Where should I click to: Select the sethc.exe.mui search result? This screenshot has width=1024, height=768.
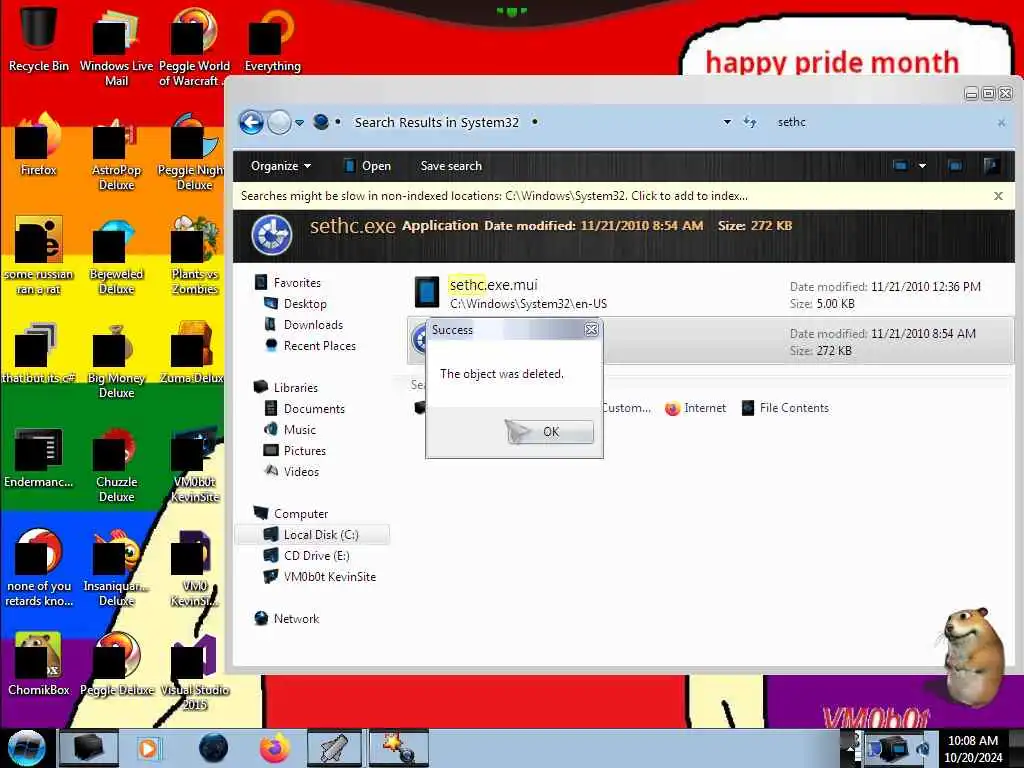pos(711,293)
